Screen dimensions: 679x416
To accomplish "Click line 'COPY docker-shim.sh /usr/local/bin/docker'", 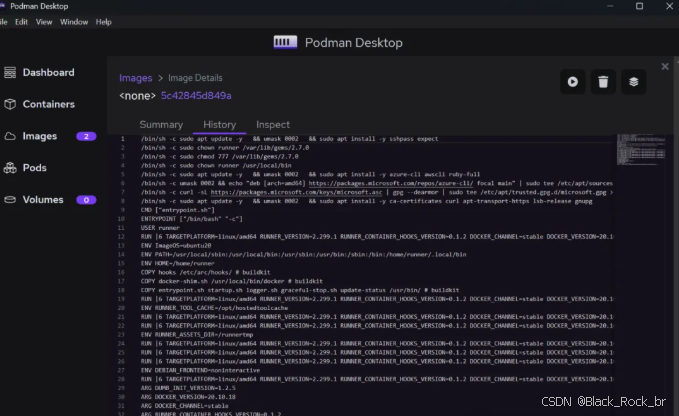I will coord(232,281).
